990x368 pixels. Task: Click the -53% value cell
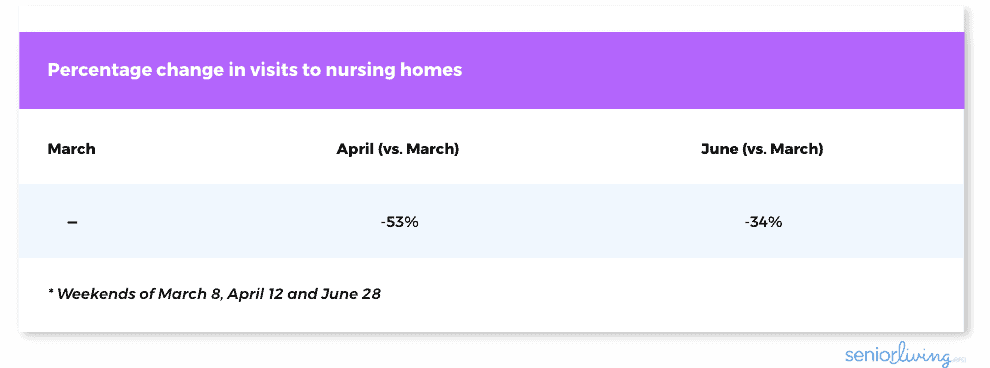(399, 222)
